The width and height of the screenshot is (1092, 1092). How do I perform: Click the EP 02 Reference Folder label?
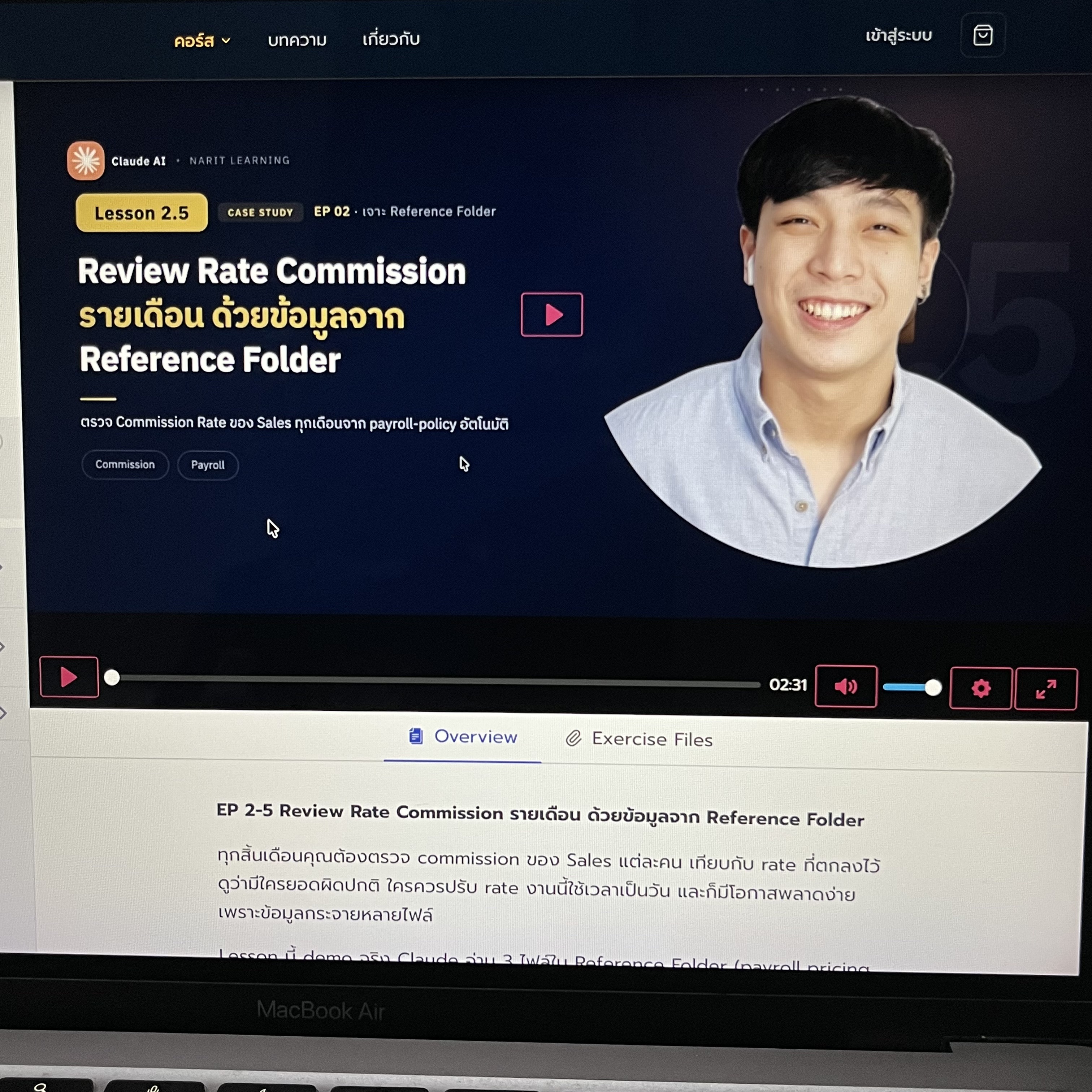point(405,211)
